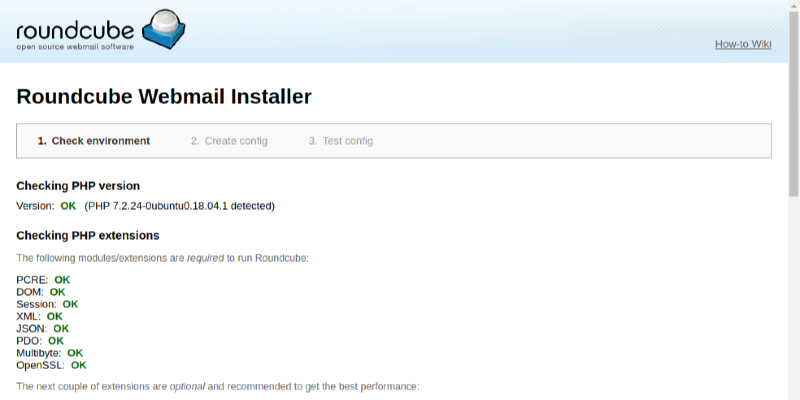This screenshot has height=400, width=800.
Task: Click the OK status beside OpenSSL
Action: (x=78, y=365)
